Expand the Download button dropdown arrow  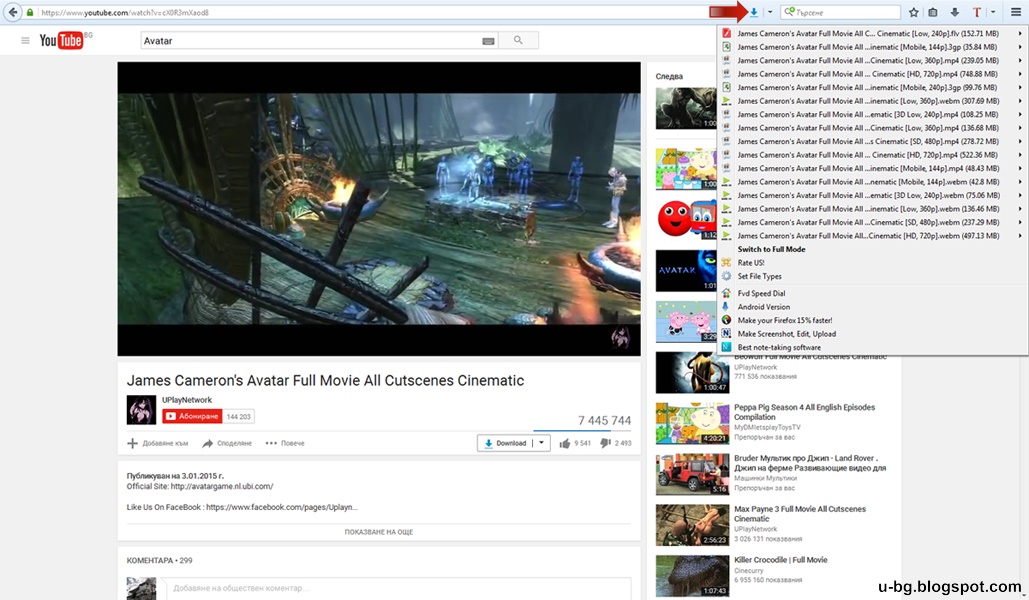(541, 443)
